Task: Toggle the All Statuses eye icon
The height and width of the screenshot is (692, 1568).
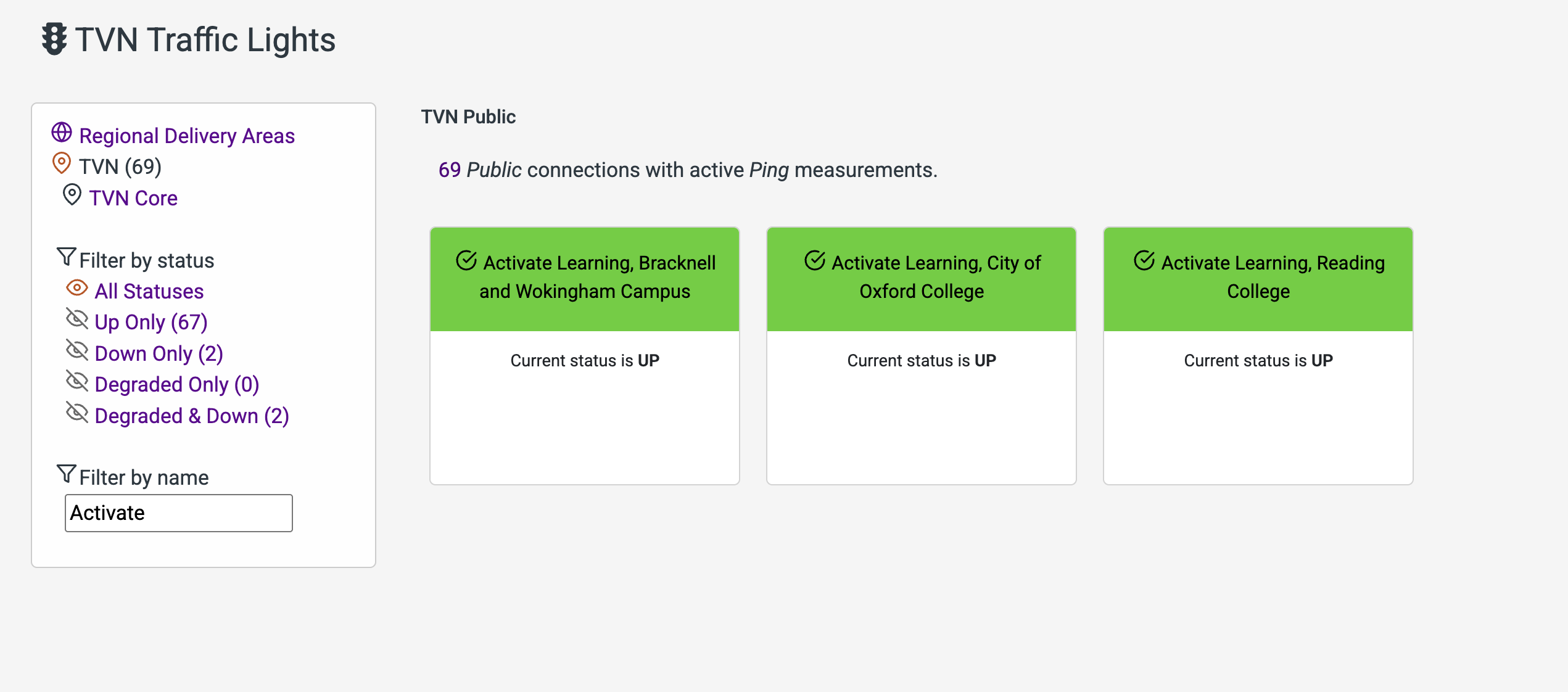Action: pos(77,288)
